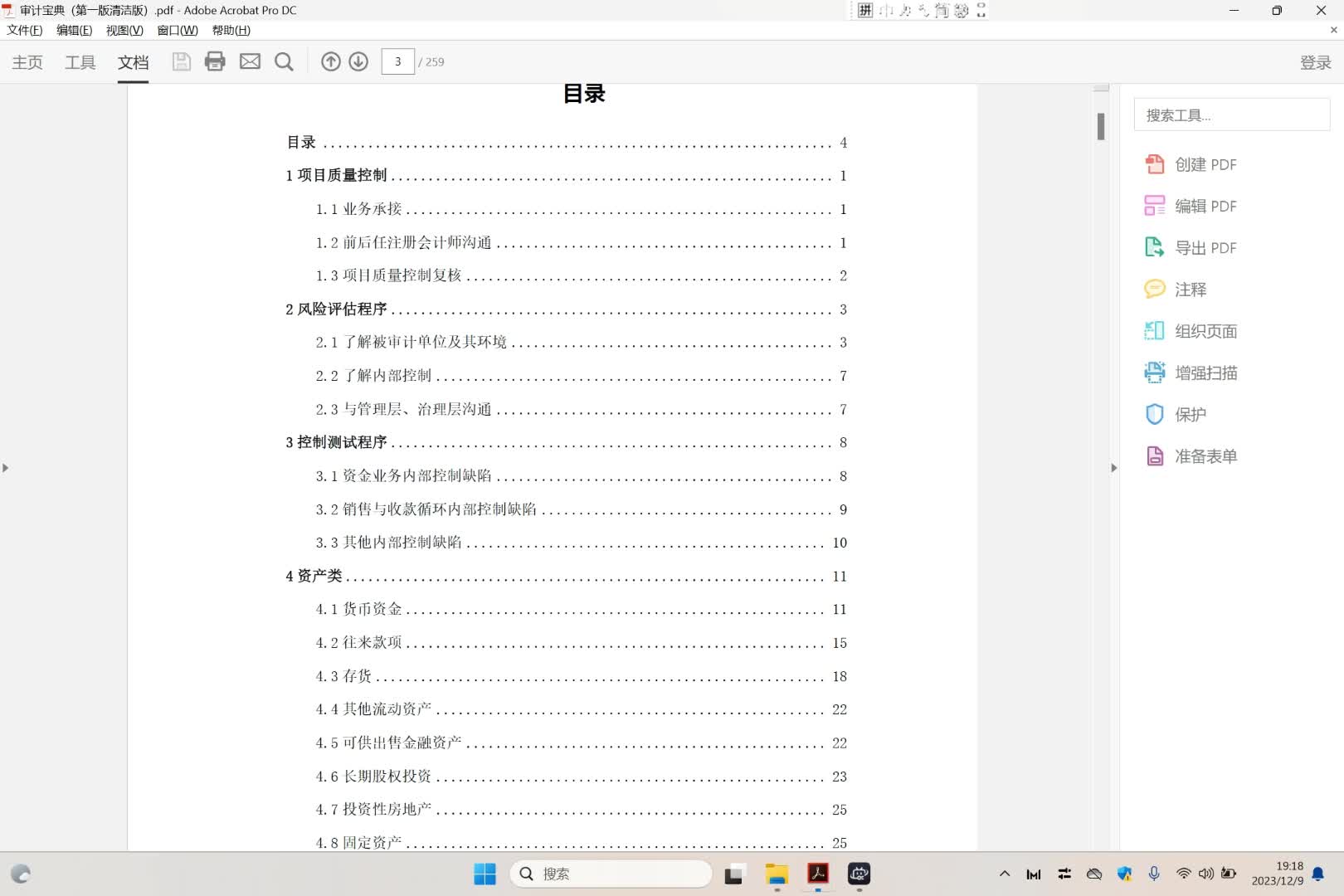Switch to the 工具 tab
1344x896 pixels.
80,62
